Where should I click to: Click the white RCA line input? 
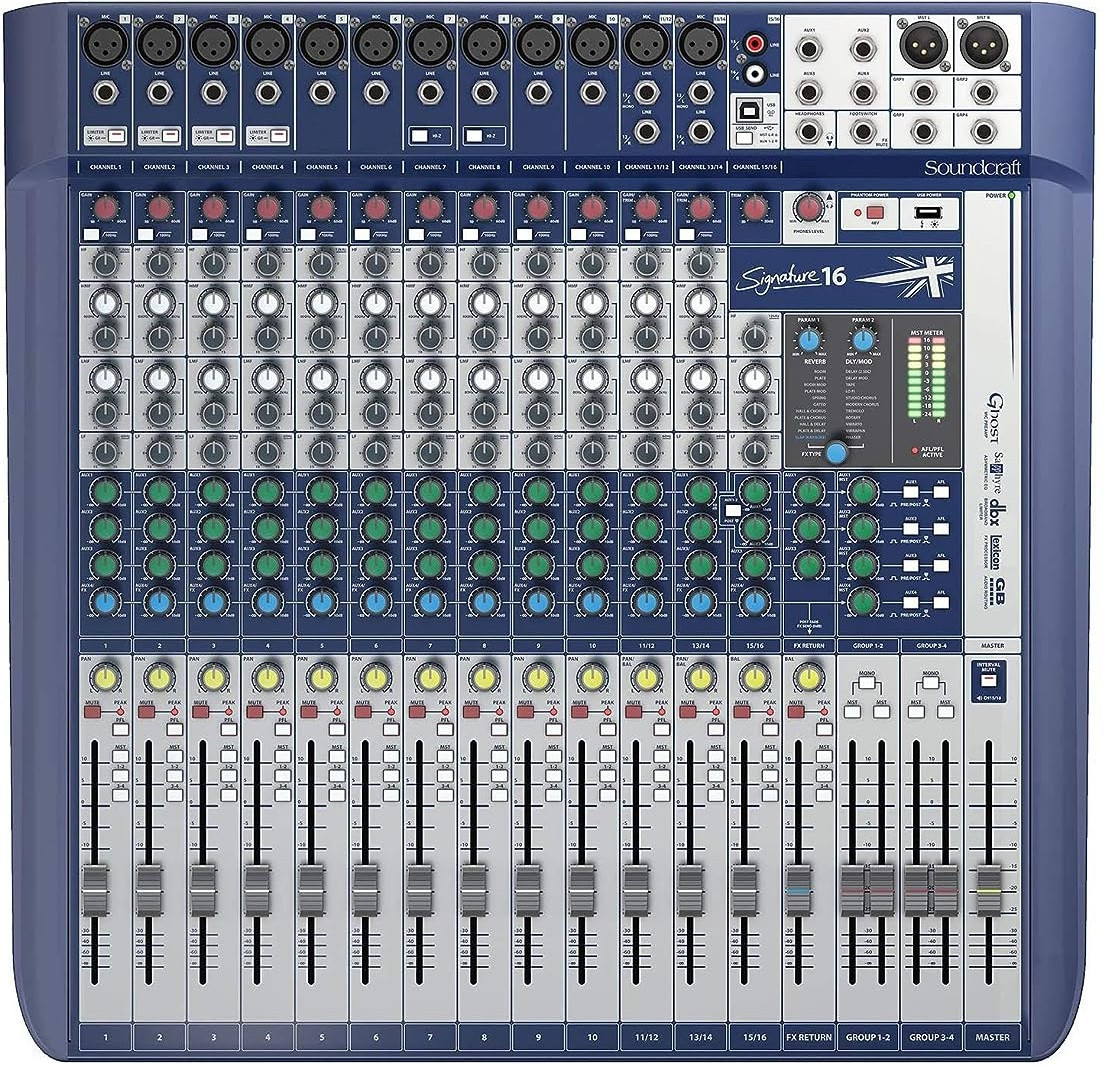[754, 73]
